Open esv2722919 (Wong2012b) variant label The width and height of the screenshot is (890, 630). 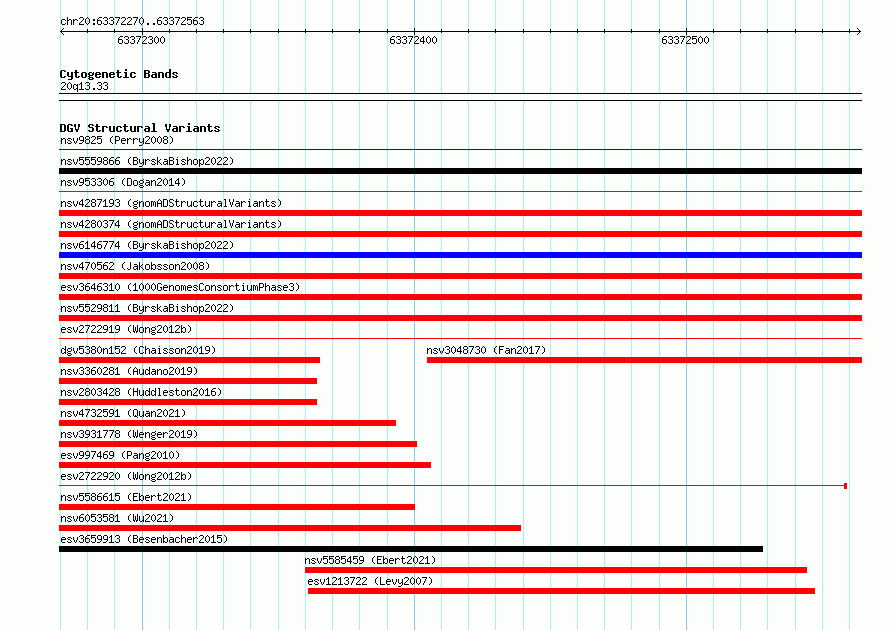click(126, 329)
